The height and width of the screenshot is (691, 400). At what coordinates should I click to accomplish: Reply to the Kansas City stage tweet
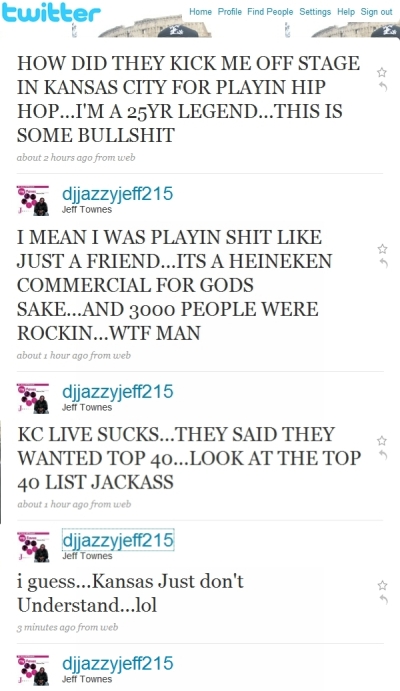383,87
